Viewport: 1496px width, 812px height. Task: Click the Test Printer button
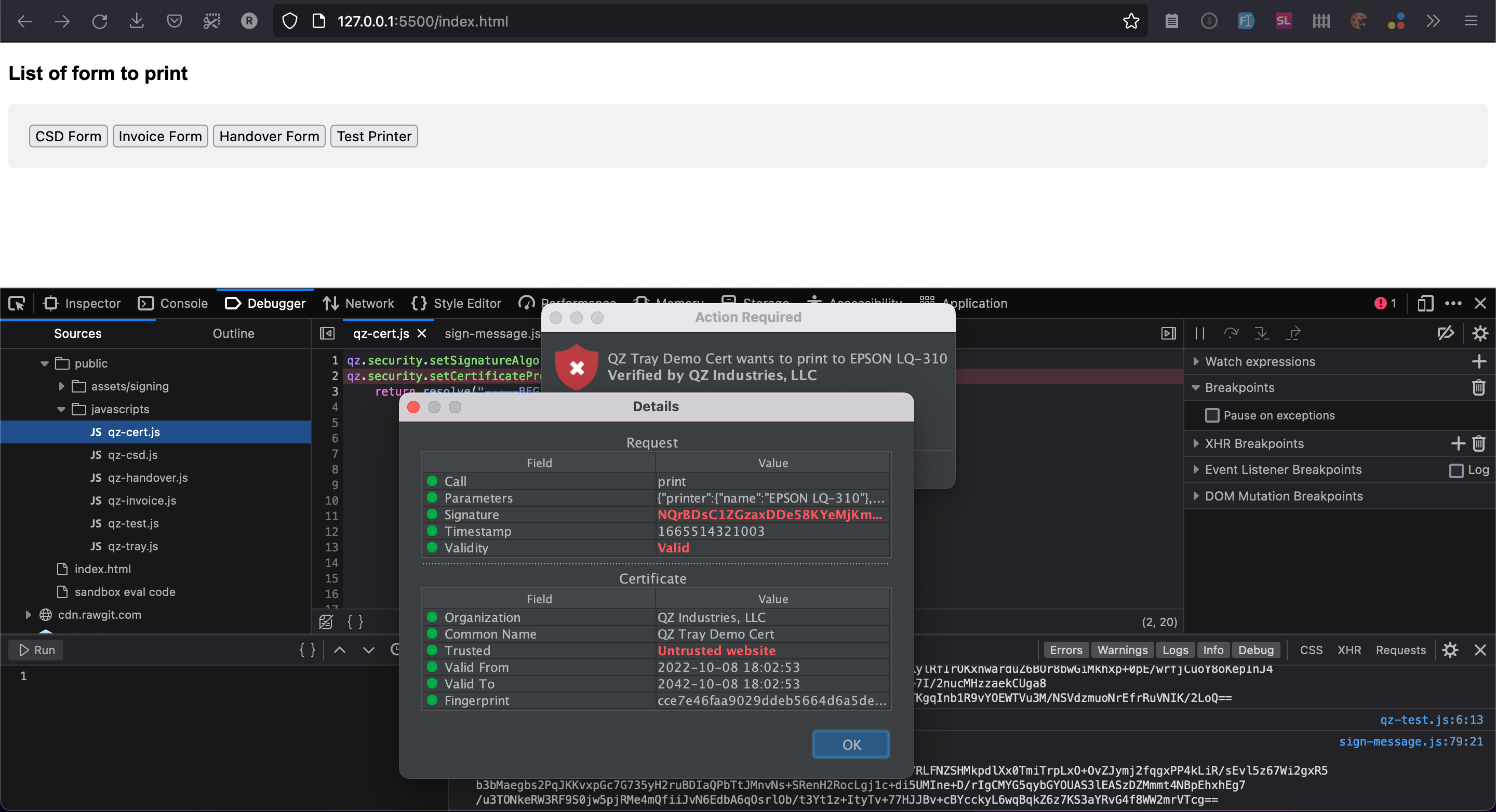click(x=373, y=136)
